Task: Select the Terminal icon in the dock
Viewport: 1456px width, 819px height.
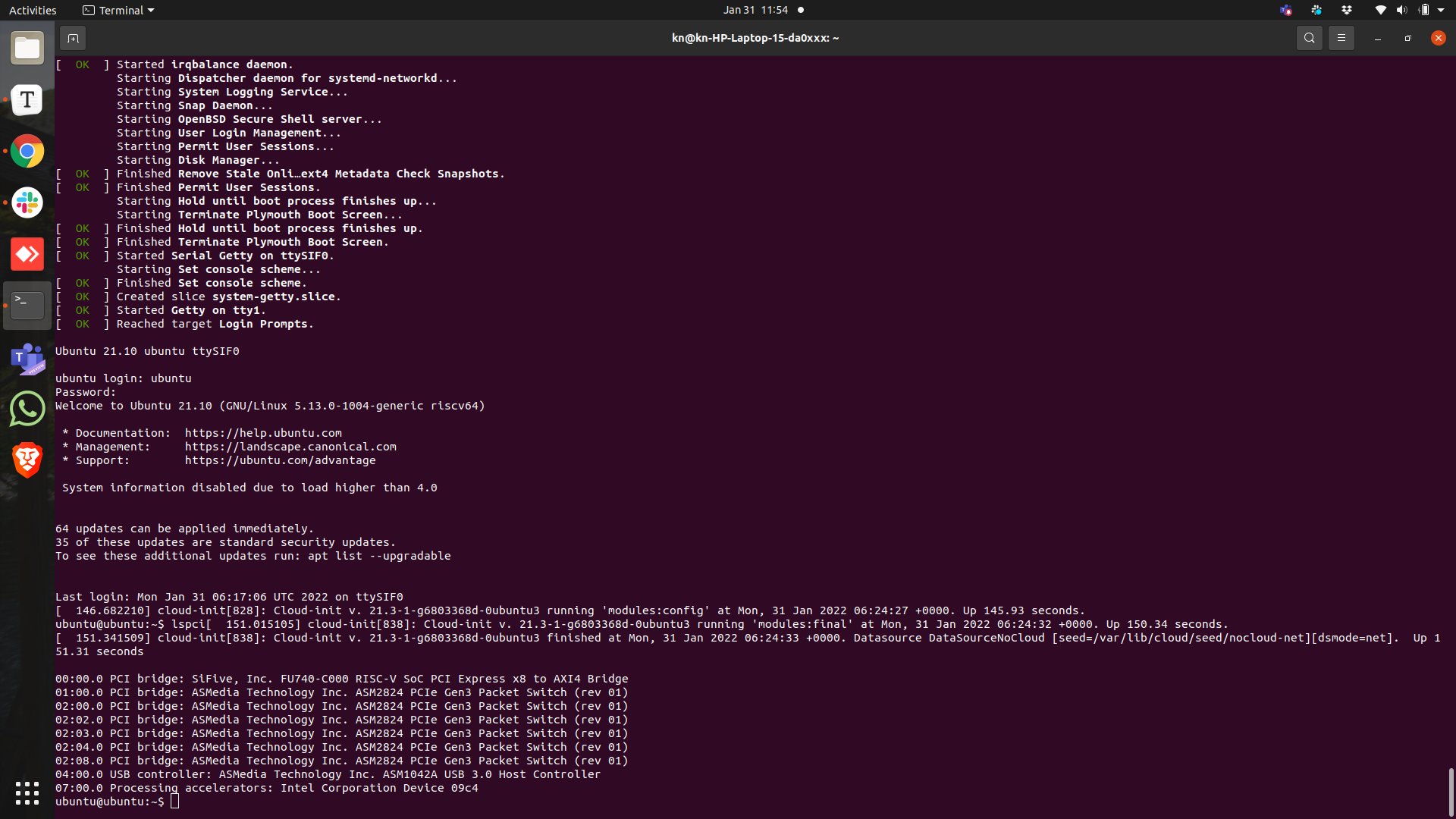Action: (x=27, y=305)
